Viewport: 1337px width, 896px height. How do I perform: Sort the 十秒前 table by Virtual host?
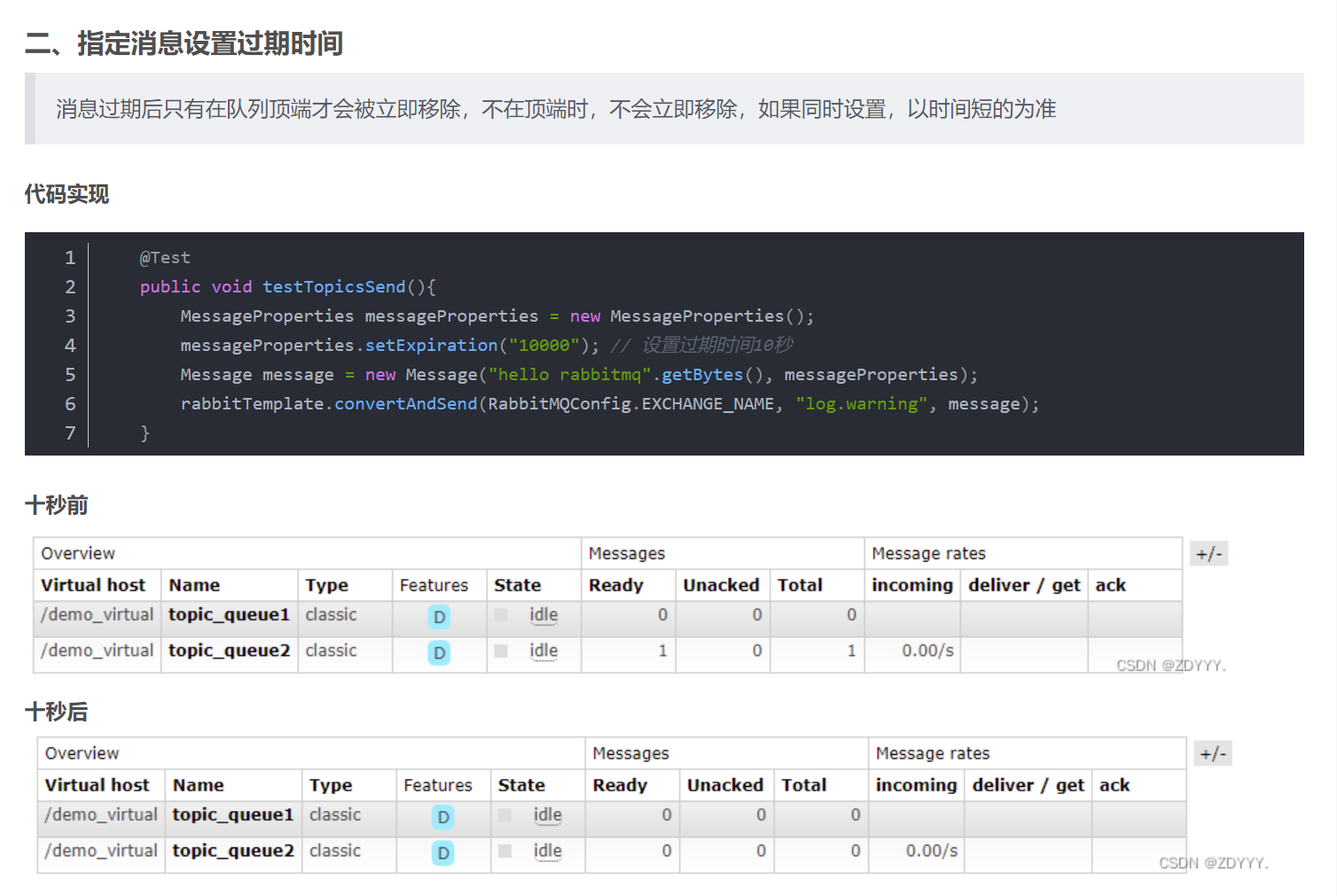(x=93, y=585)
